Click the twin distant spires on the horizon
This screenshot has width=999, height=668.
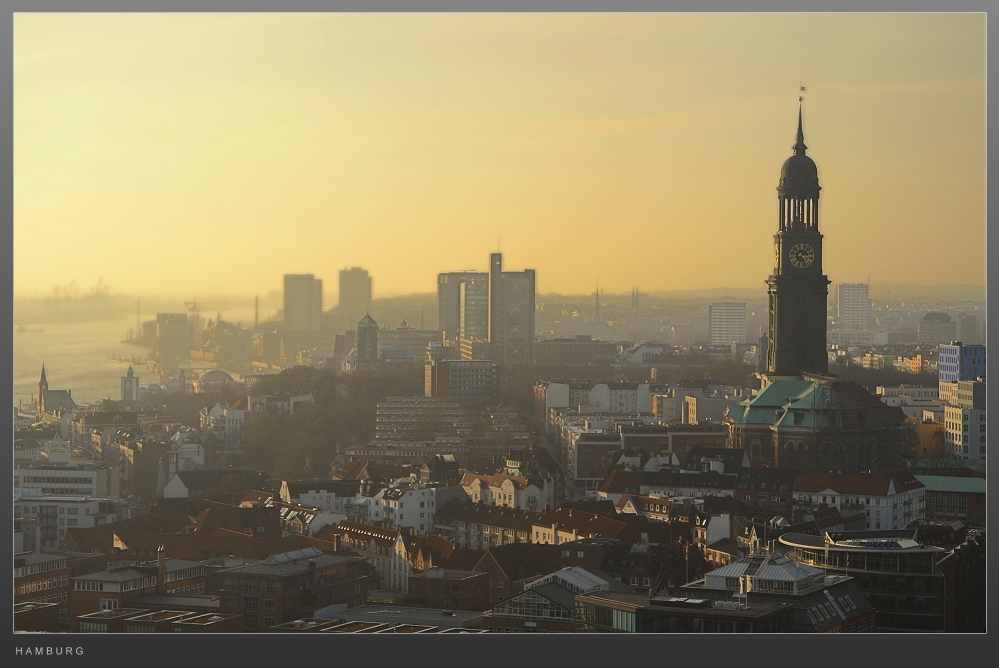(x=634, y=299)
